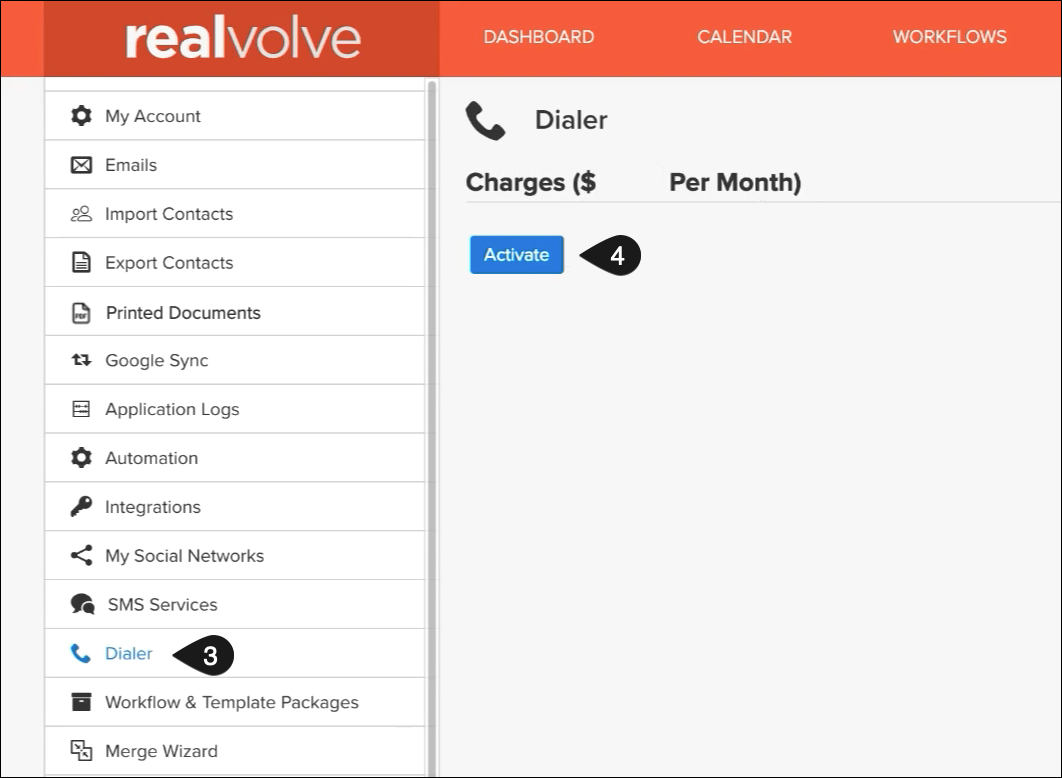Open the Dashboard tab

pos(538,37)
